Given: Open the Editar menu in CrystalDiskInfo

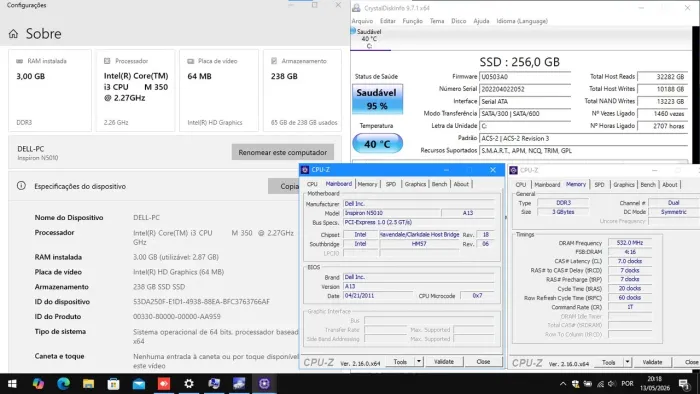Looking at the screenshot, I should (388, 21).
